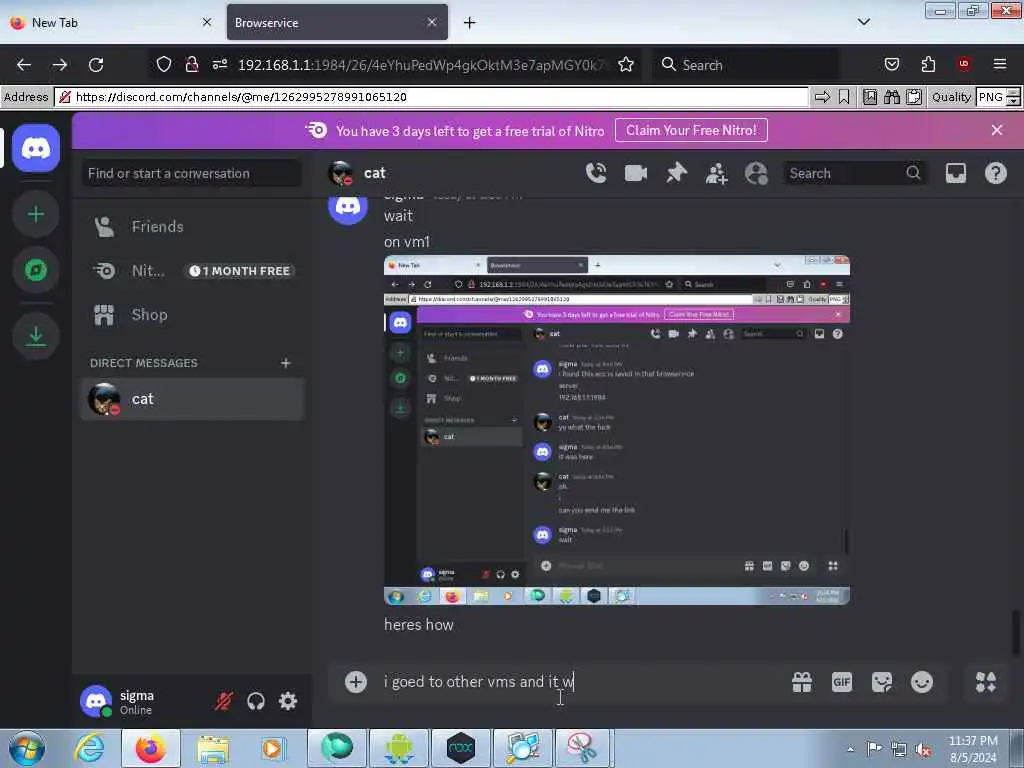The height and width of the screenshot is (768, 1024).
Task: Click the Browservice Address field
Action: (x=431, y=97)
